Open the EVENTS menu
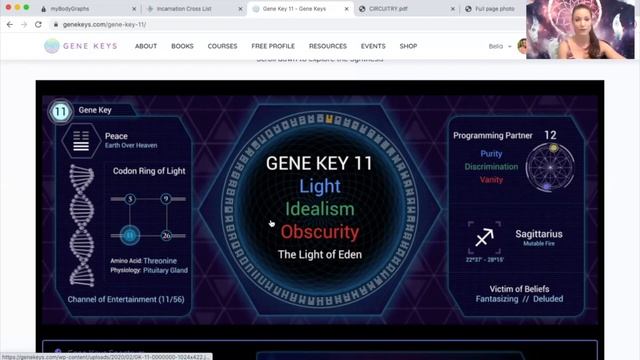This screenshot has height=360, width=640. [373, 46]
